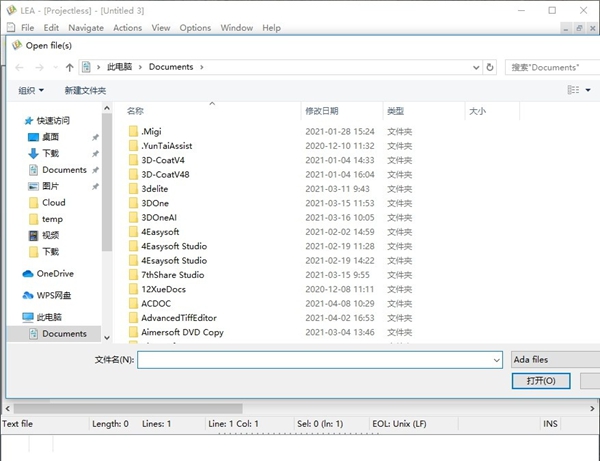Select 此电脑 in the address breadcrumb
600x461 pixels.
pos(119,67)
